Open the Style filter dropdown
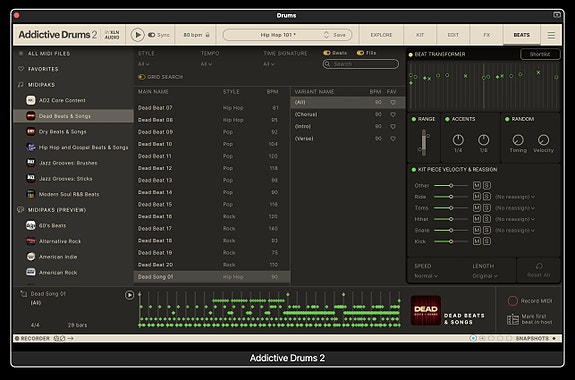The image size is (575, 380). pos(144,64)
